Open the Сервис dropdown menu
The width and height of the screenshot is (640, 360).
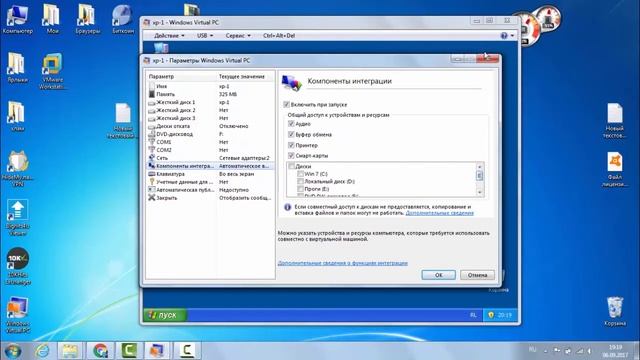pyautogui.click(x=238, y=36)
